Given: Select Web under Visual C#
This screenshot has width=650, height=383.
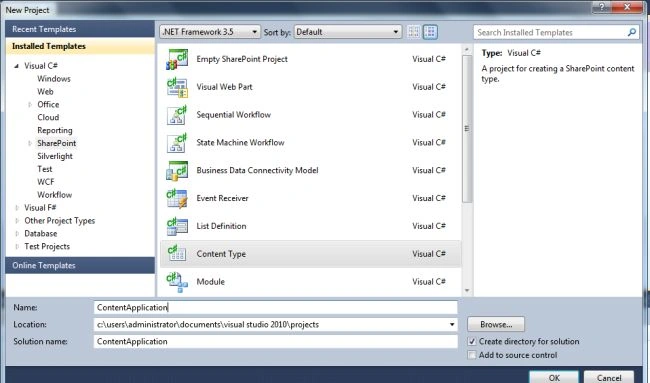Looking at the screenshot, I should point(45,92).
